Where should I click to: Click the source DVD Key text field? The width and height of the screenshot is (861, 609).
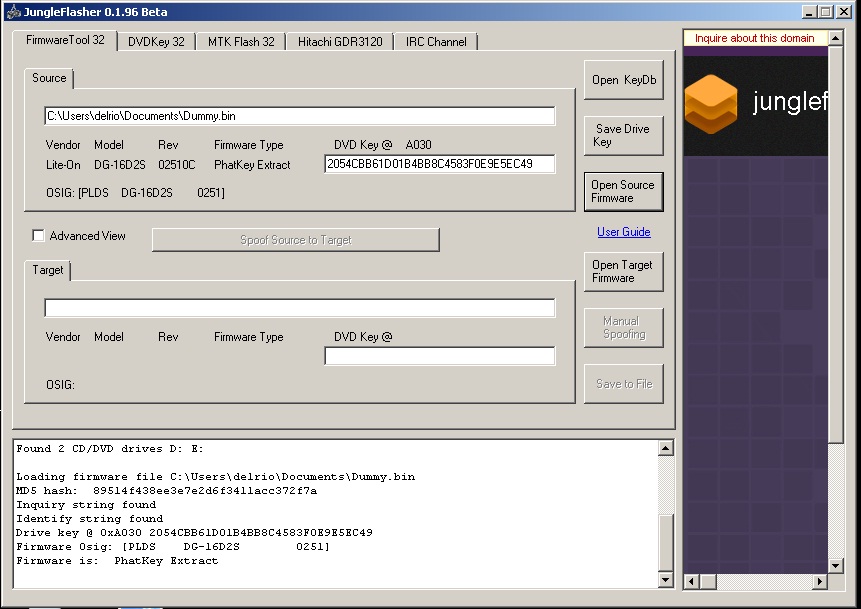point(439,164)
